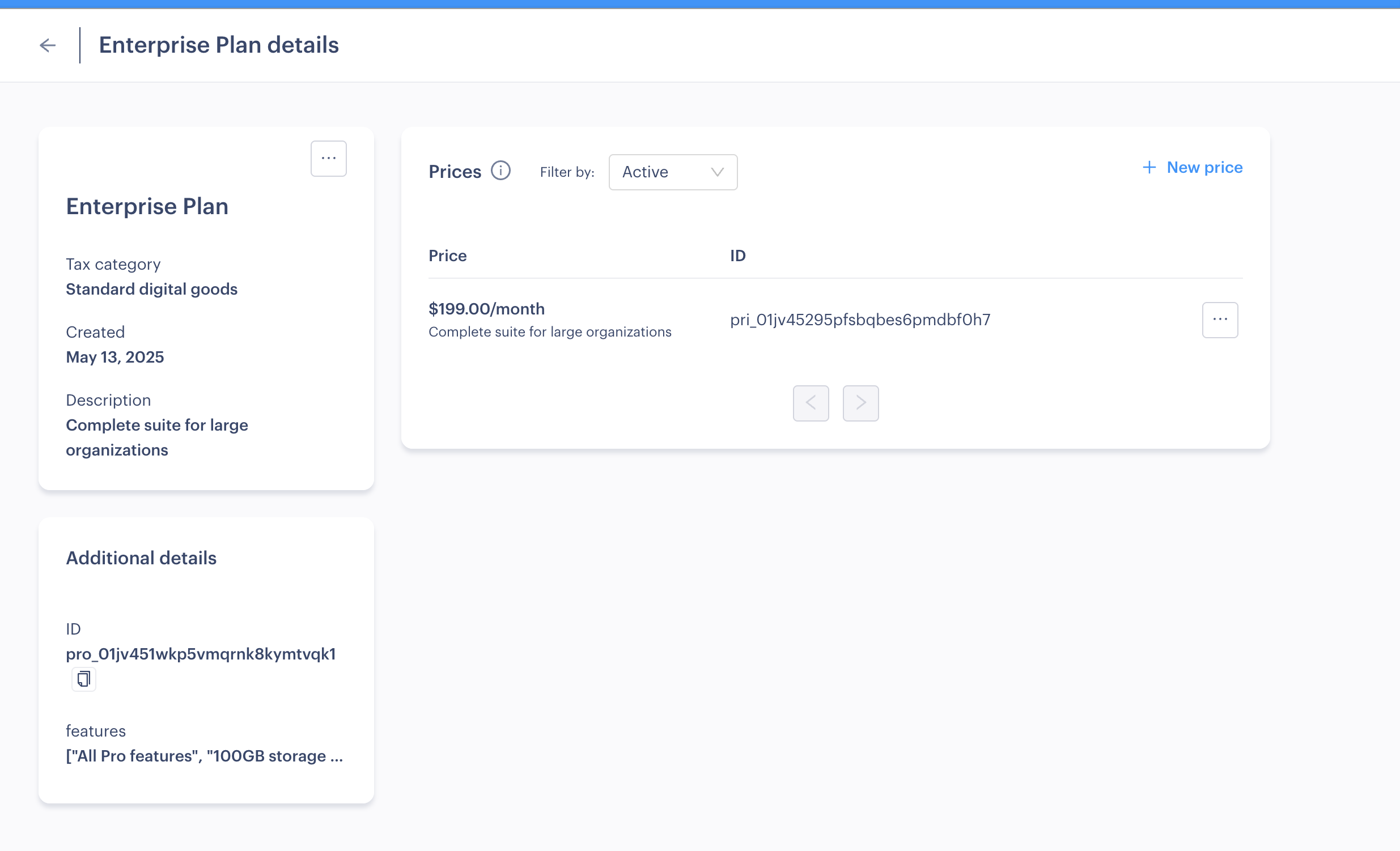This screenshot has height=851, width=1400.
Task: Open Enterprise Plan card options menu
Action: pos(328,159)
